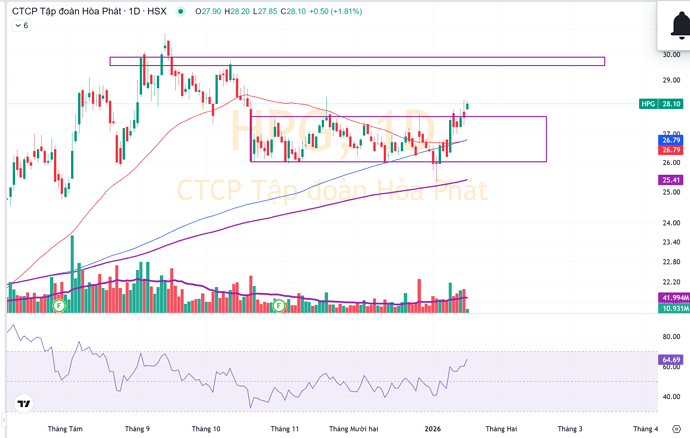Click the Tháng 9 time axis label

(x=137, y=429)
